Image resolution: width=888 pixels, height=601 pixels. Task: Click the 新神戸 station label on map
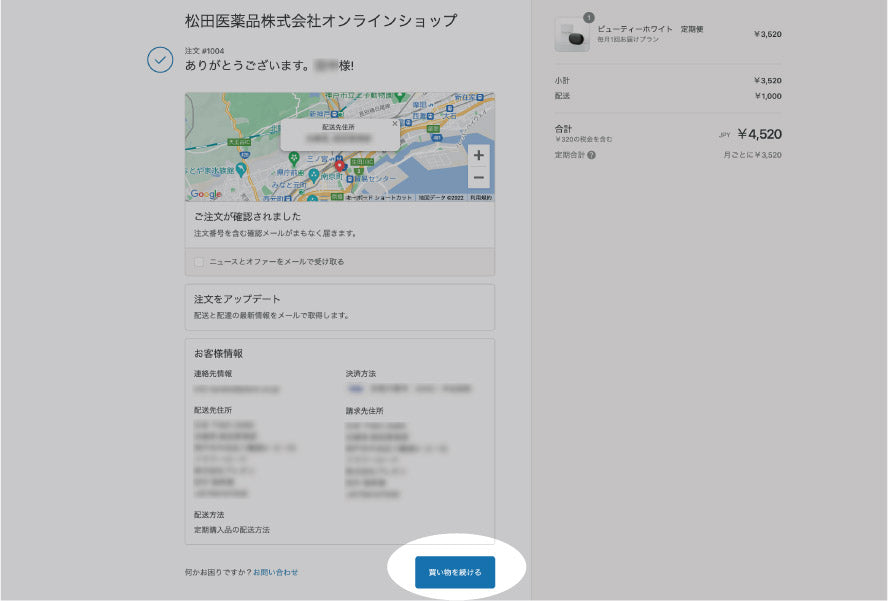click(319, 114)
